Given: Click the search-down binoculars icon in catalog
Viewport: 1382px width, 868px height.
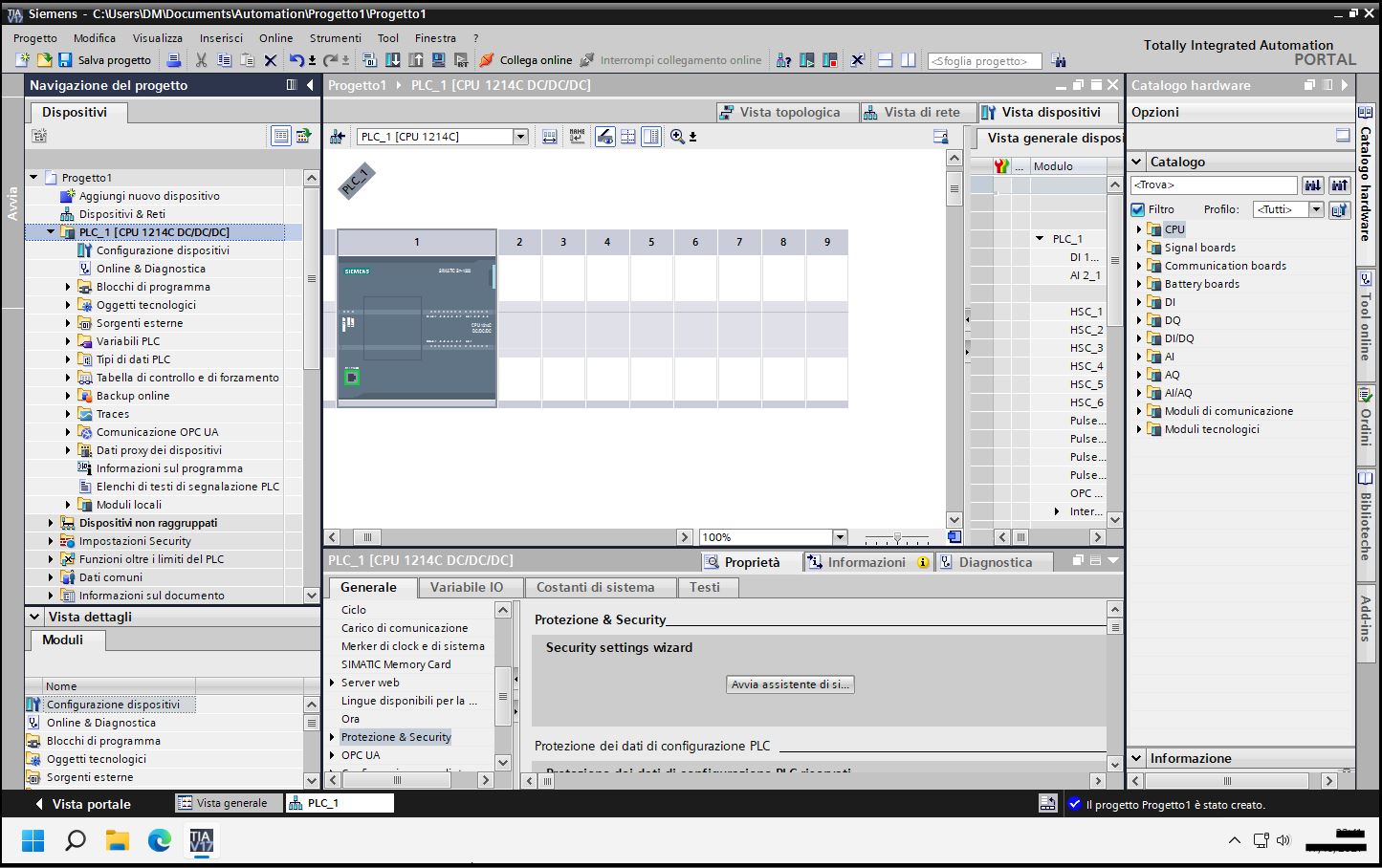Looking at the screenshot, I should click(1312, 185).
